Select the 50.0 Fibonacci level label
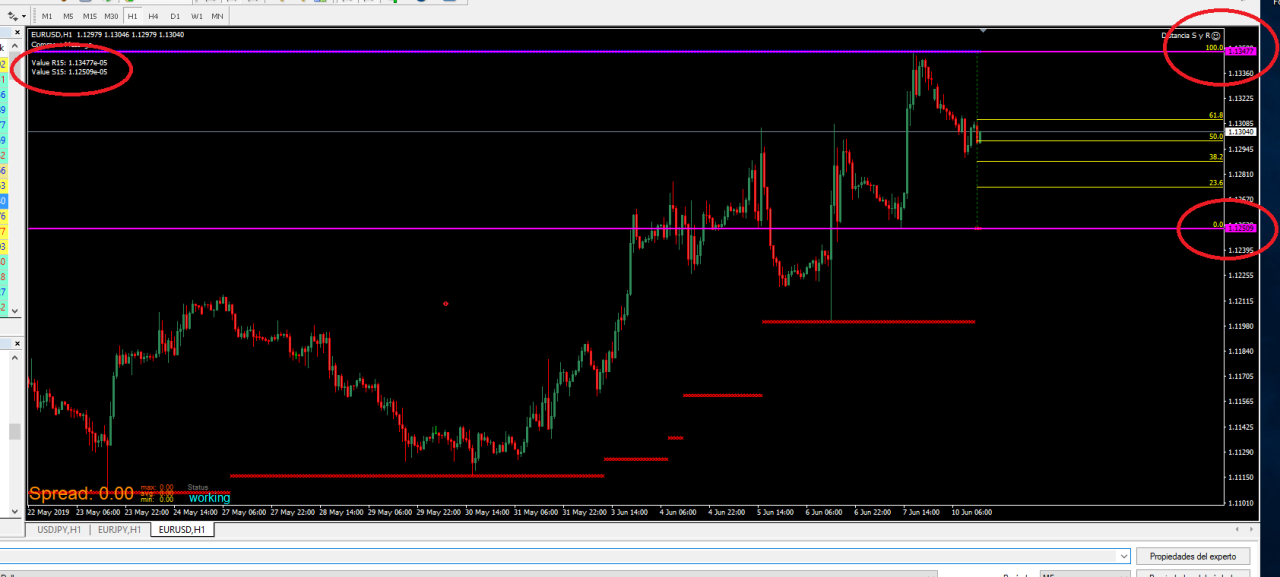This screenshot has height=577, width=1280. point(1216,136)
